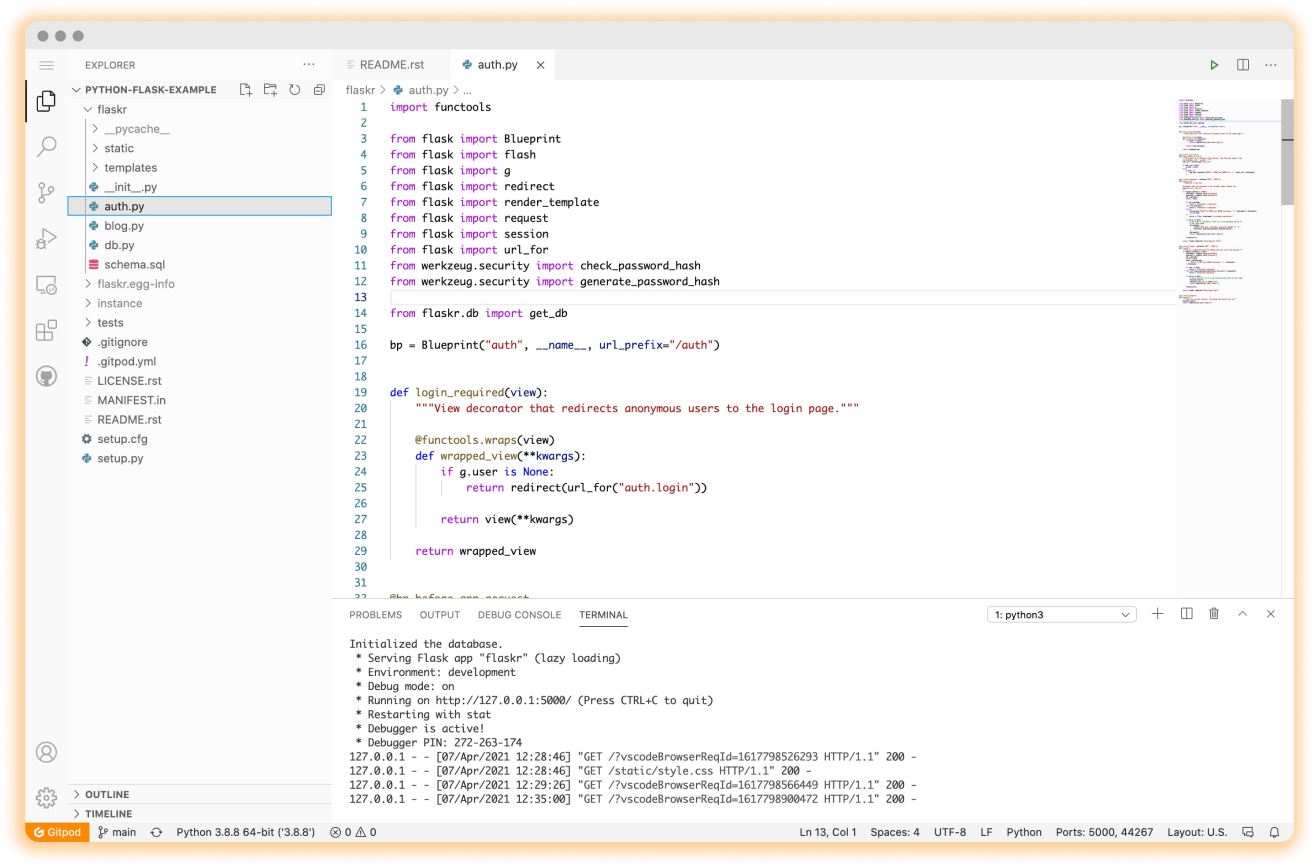Split the editor to the right

[x=1243, y=65]
